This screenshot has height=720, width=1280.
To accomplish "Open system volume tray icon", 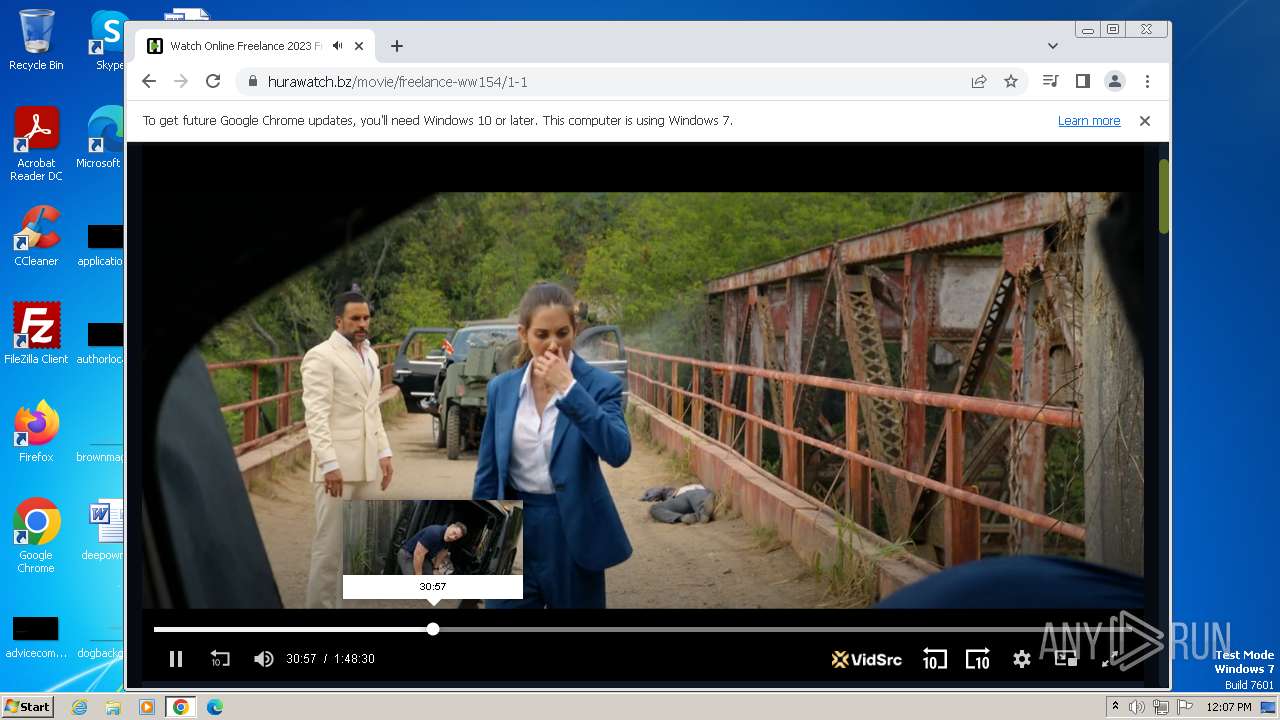I will pyautogui.click(x=1137, y=707).
